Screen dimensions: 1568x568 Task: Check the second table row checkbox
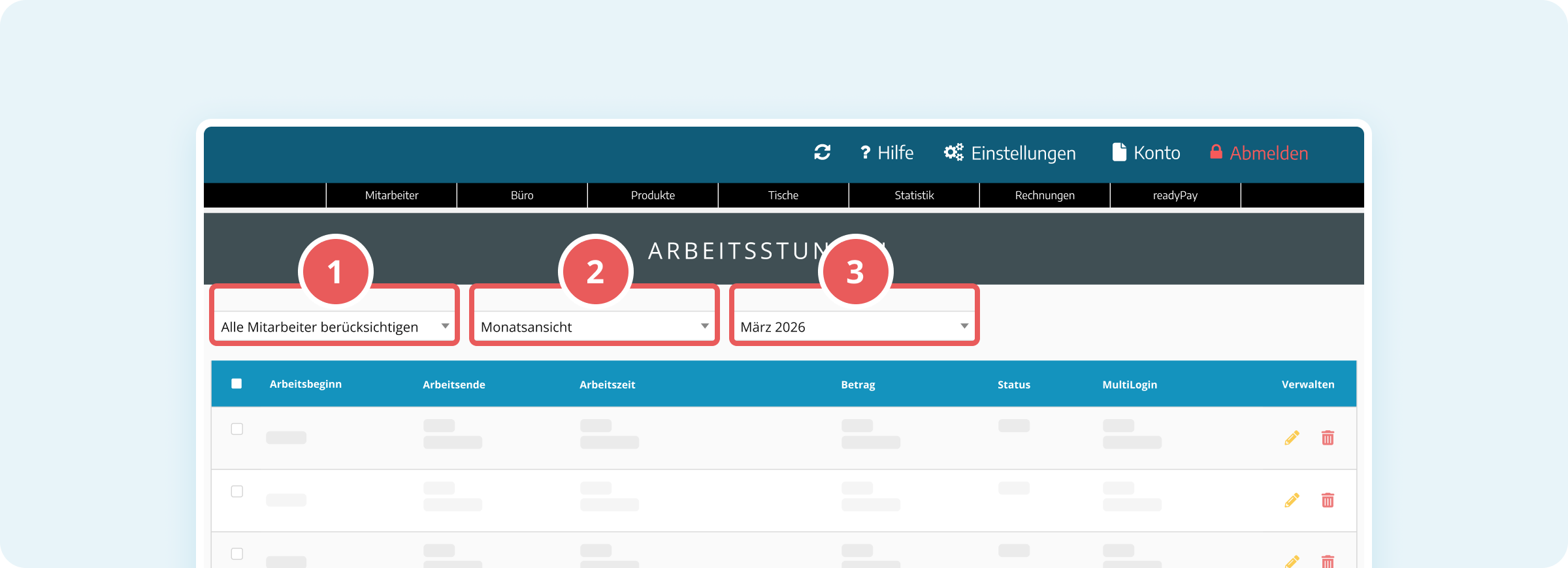click(x=237, y=491)
